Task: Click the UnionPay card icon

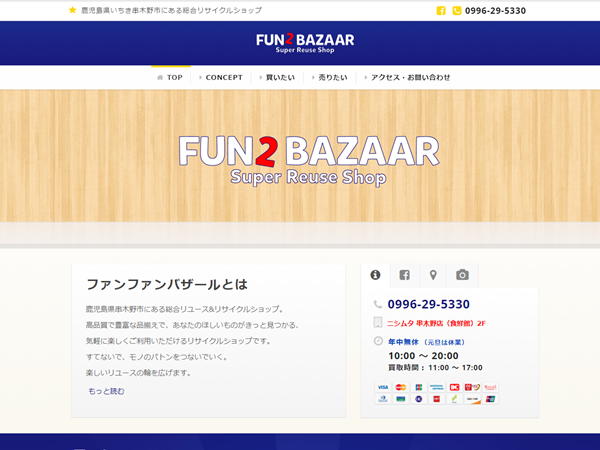Action: point(490,399)
